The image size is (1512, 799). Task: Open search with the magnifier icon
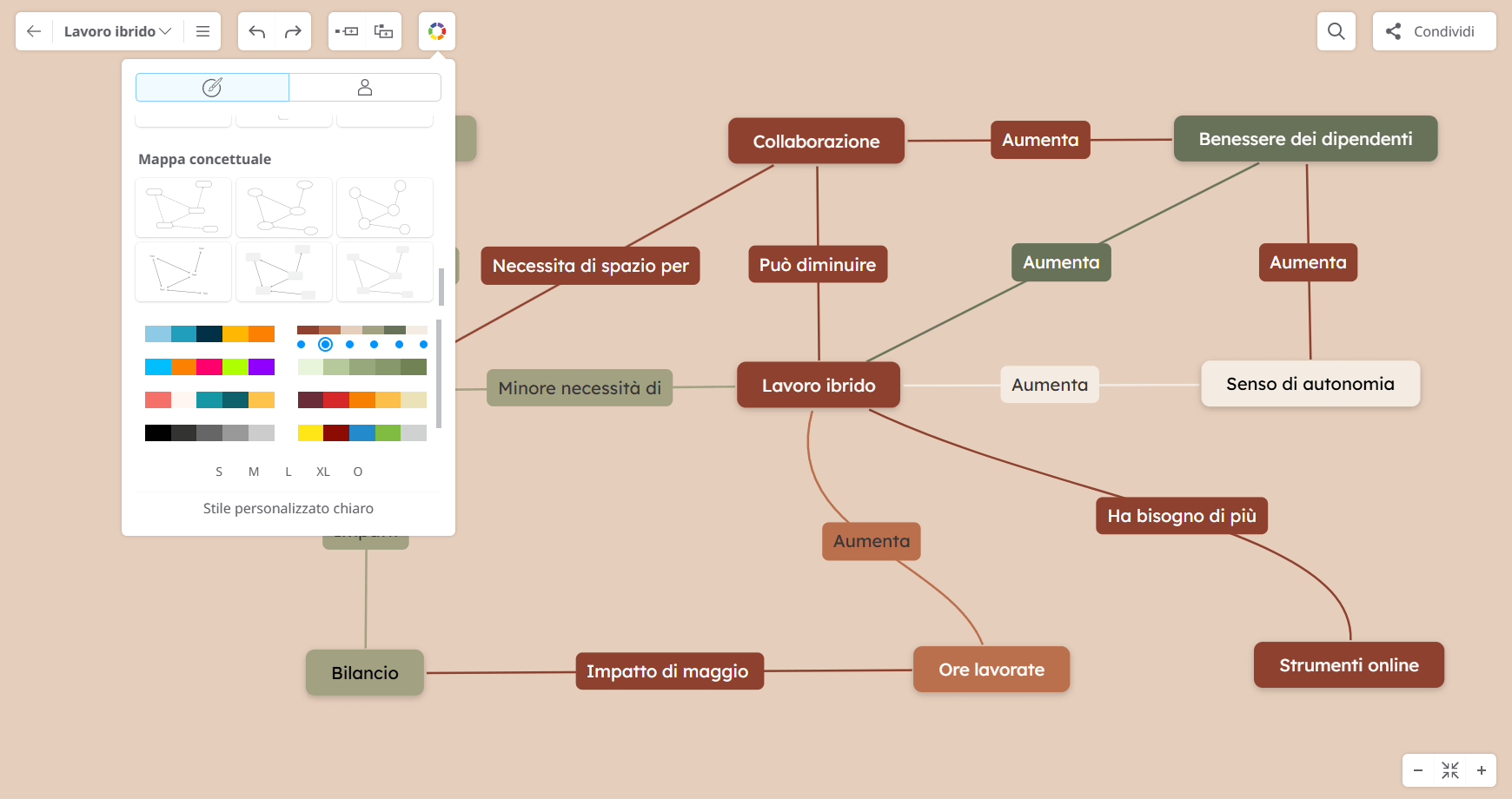point(1336,31)
